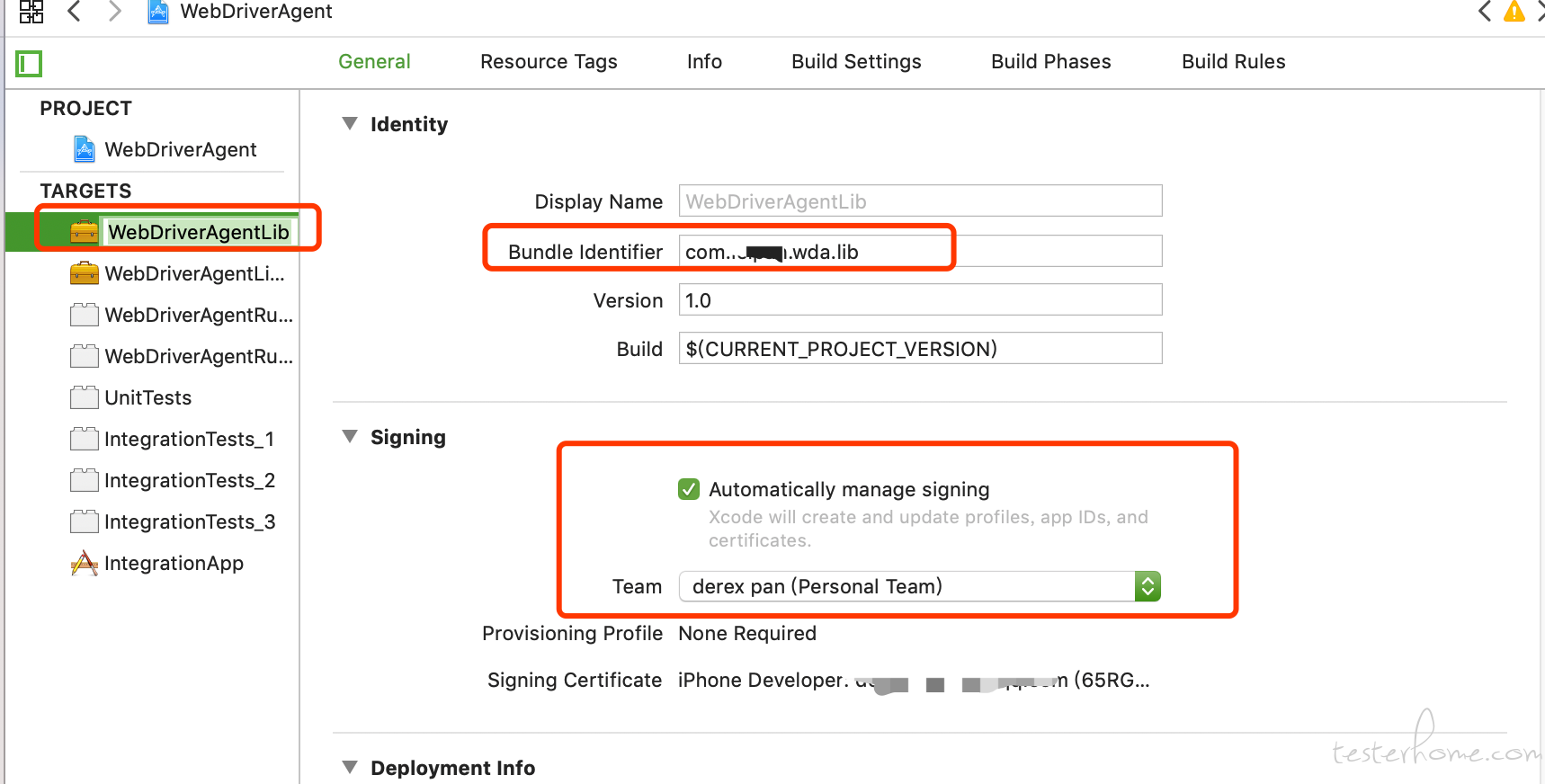Go back with the left chevron
The width and height of the screenshot is (1545, 784).
tap(75, 11)
